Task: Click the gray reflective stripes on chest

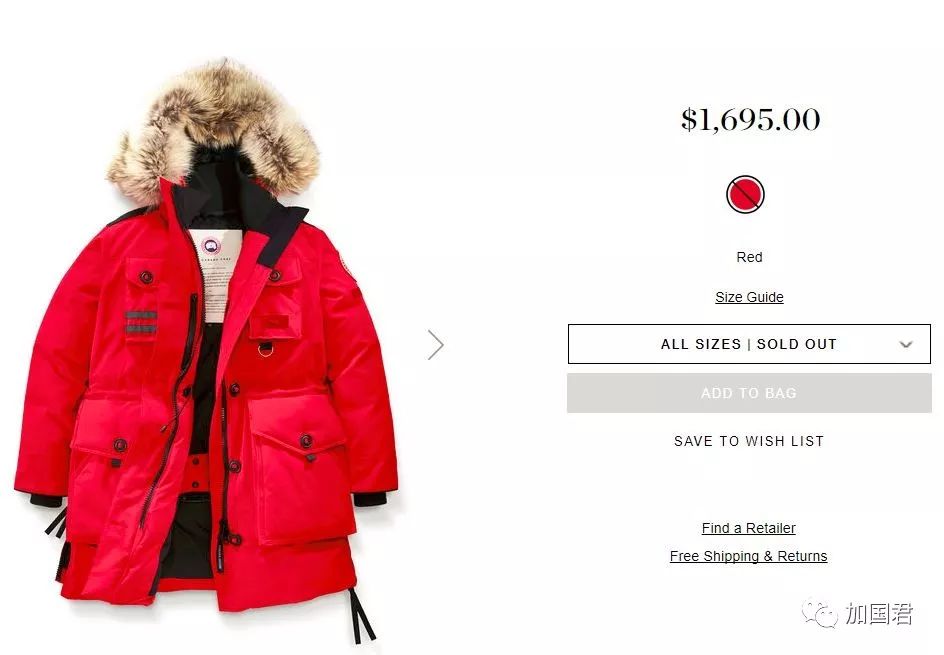Action: click(141, 322)
